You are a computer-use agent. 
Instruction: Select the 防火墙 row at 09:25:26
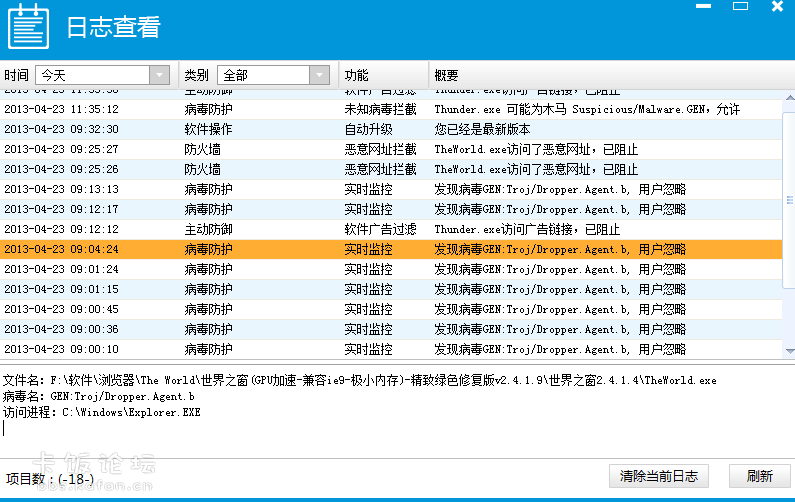click(x=391, y=169)
